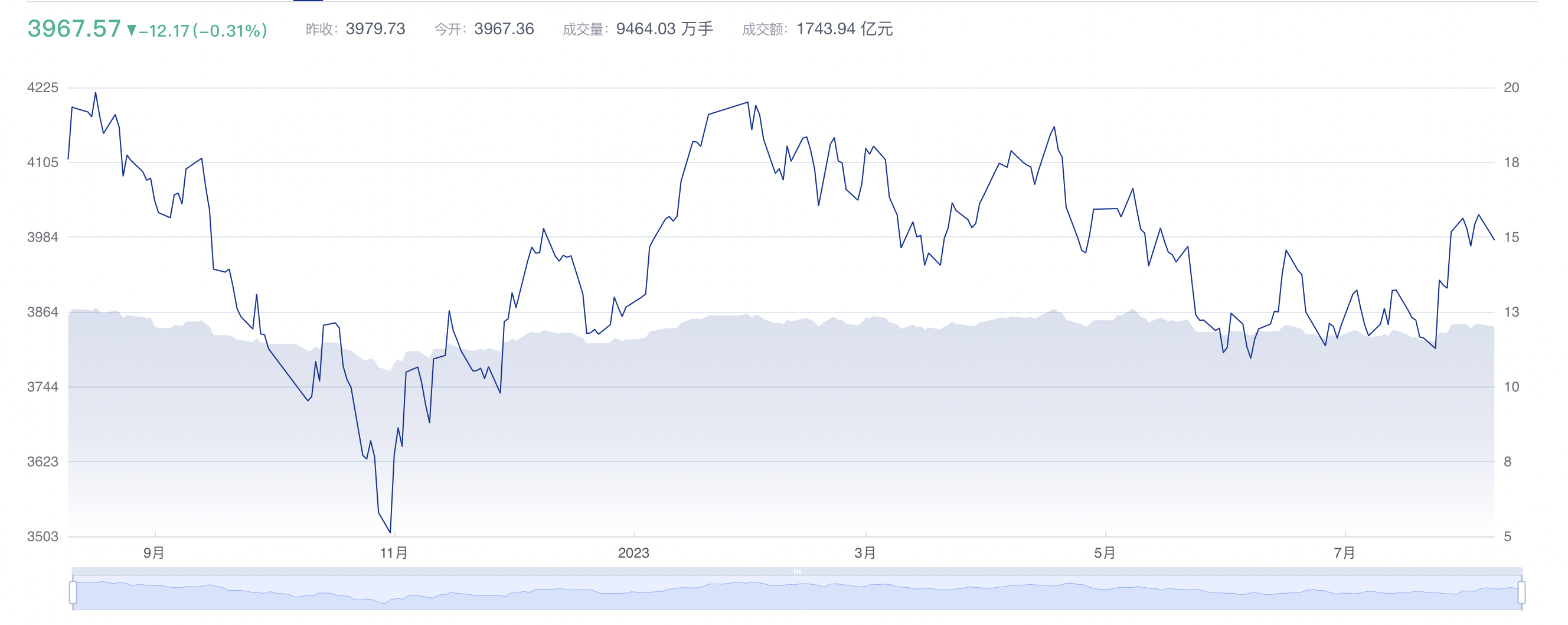Click the 20 label on the right axis
Viewport: 1568px width, 625px height.
tap(1511, 87)
